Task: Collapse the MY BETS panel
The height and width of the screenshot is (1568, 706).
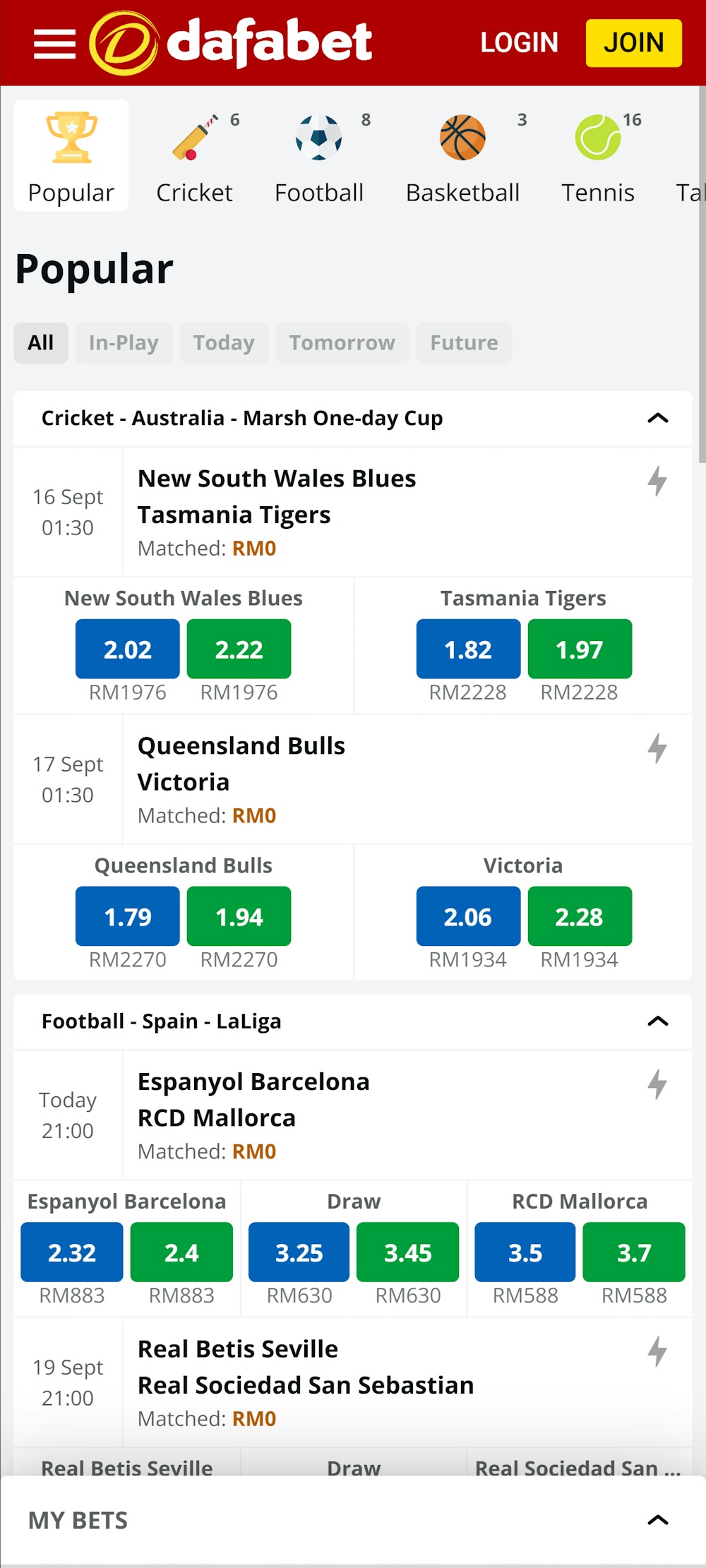Action: point(658,1519)
